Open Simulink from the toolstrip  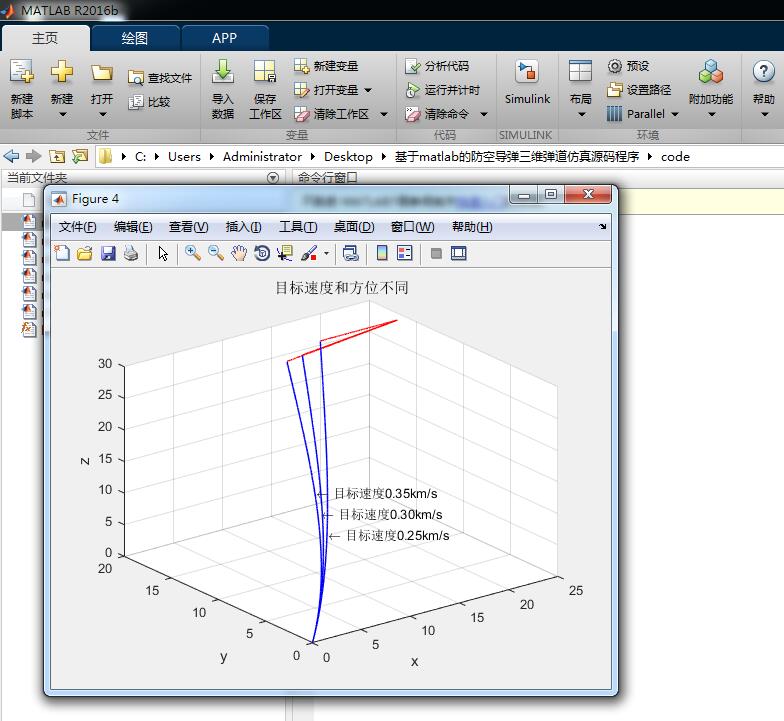pyautogui.click(x=527, y=82)
